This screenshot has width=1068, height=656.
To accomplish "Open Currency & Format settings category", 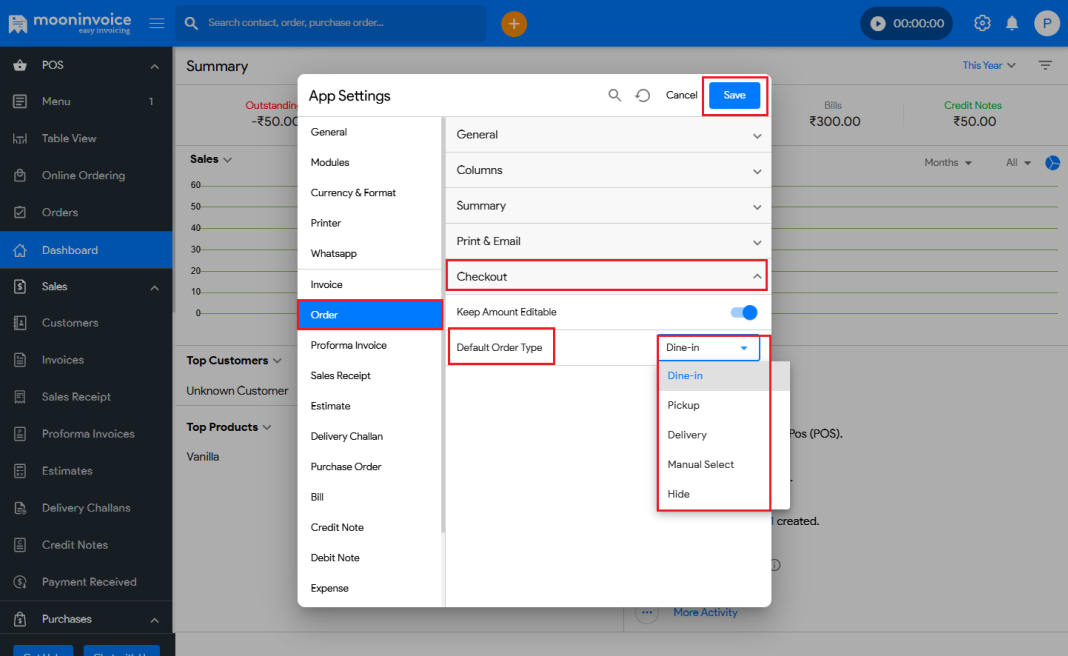I will 353,192.
